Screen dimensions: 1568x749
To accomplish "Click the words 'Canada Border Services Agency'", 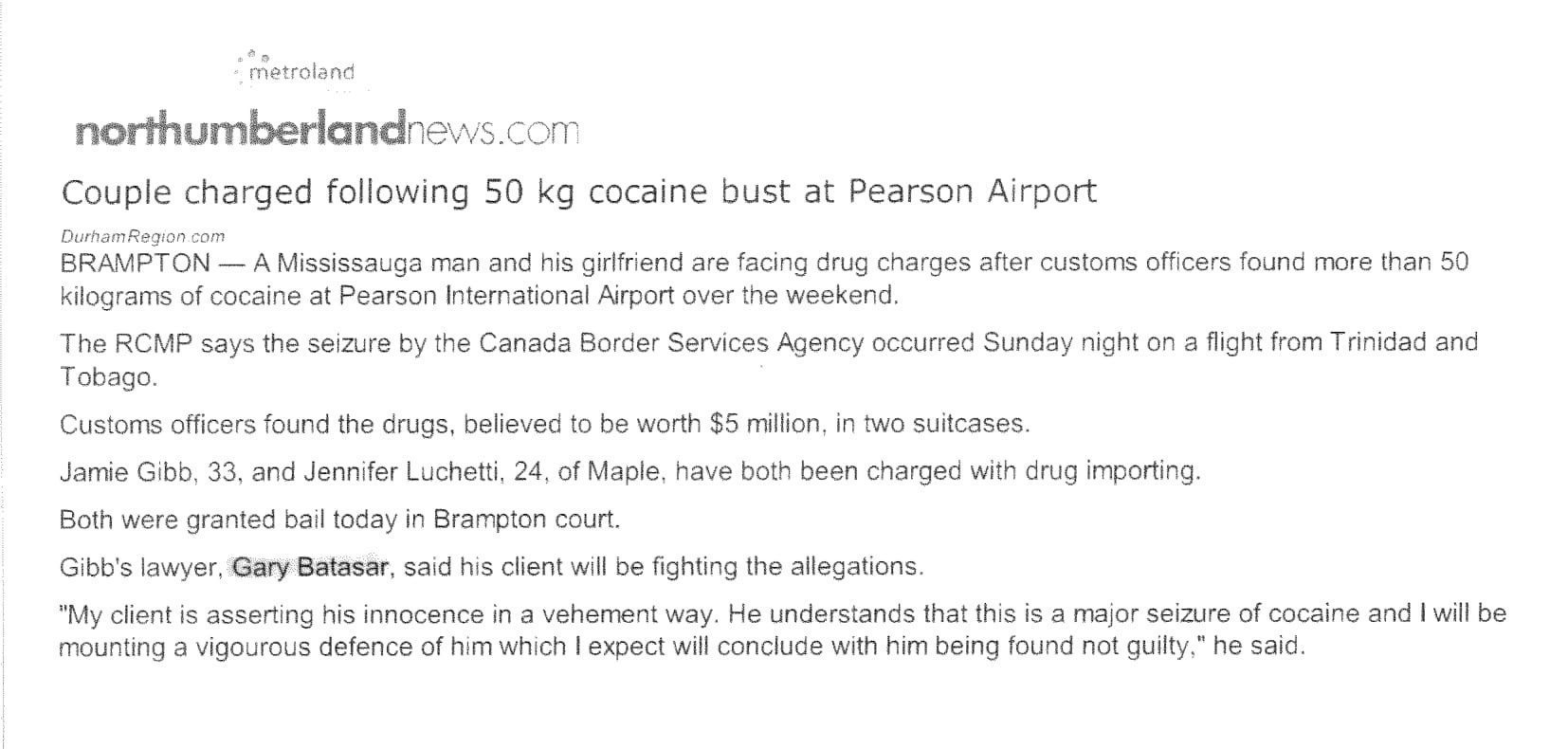I will click(x=670, y=342).
